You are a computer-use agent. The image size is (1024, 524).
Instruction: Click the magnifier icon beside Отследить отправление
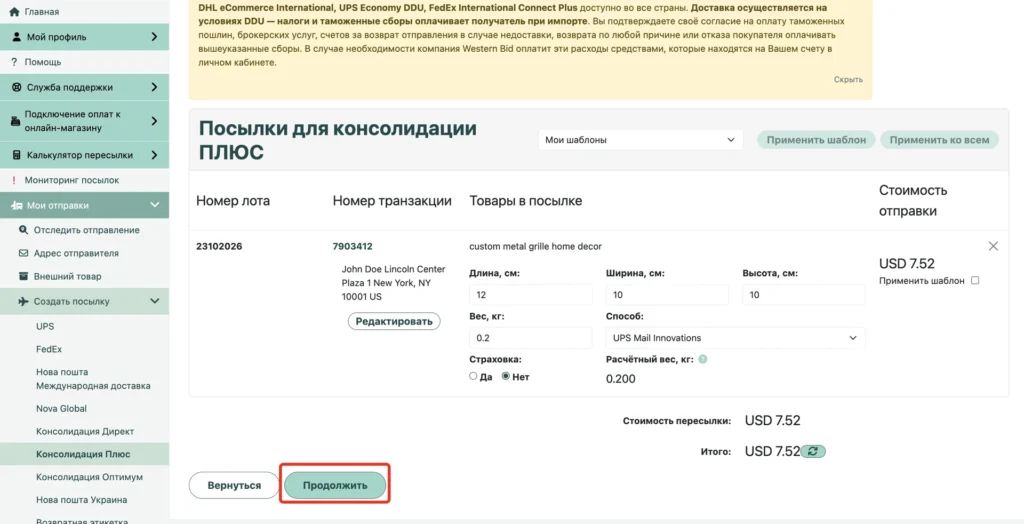[24, 230]
